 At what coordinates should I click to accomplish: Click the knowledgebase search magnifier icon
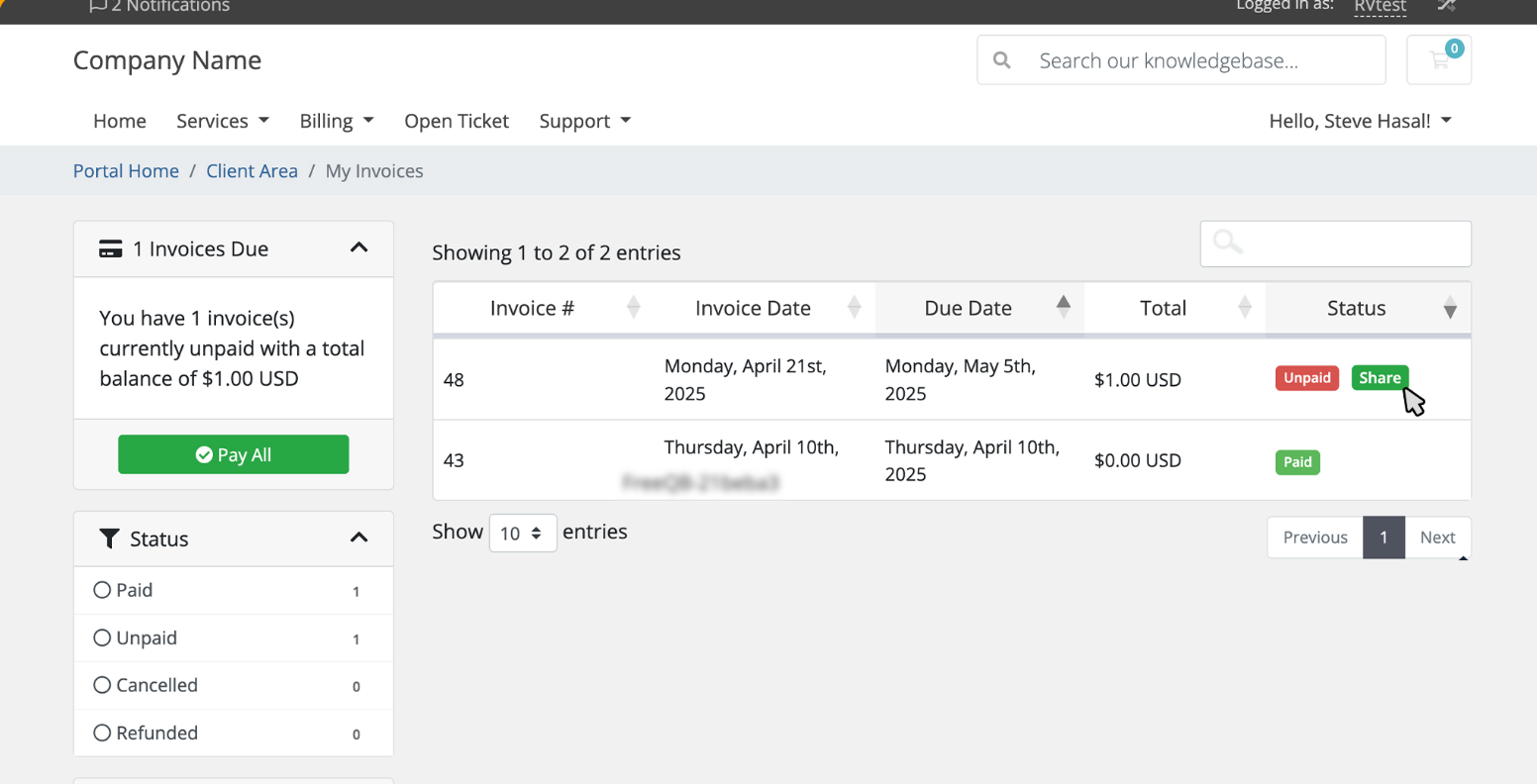1002,60
